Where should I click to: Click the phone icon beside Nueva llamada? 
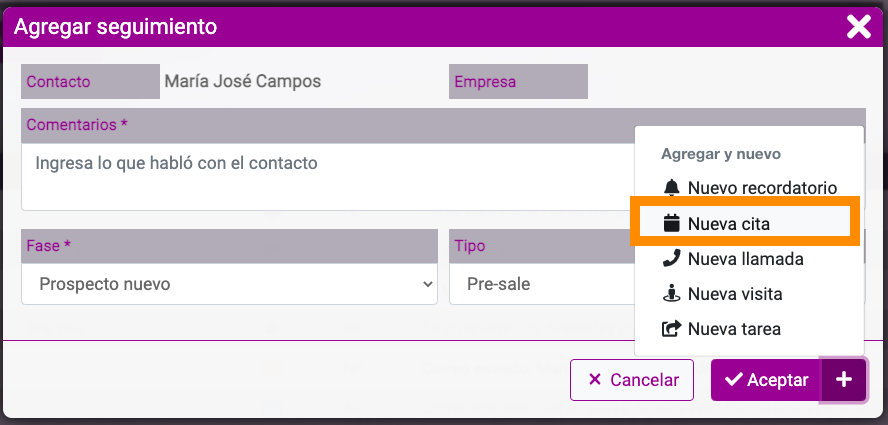[x=672, y=258]
